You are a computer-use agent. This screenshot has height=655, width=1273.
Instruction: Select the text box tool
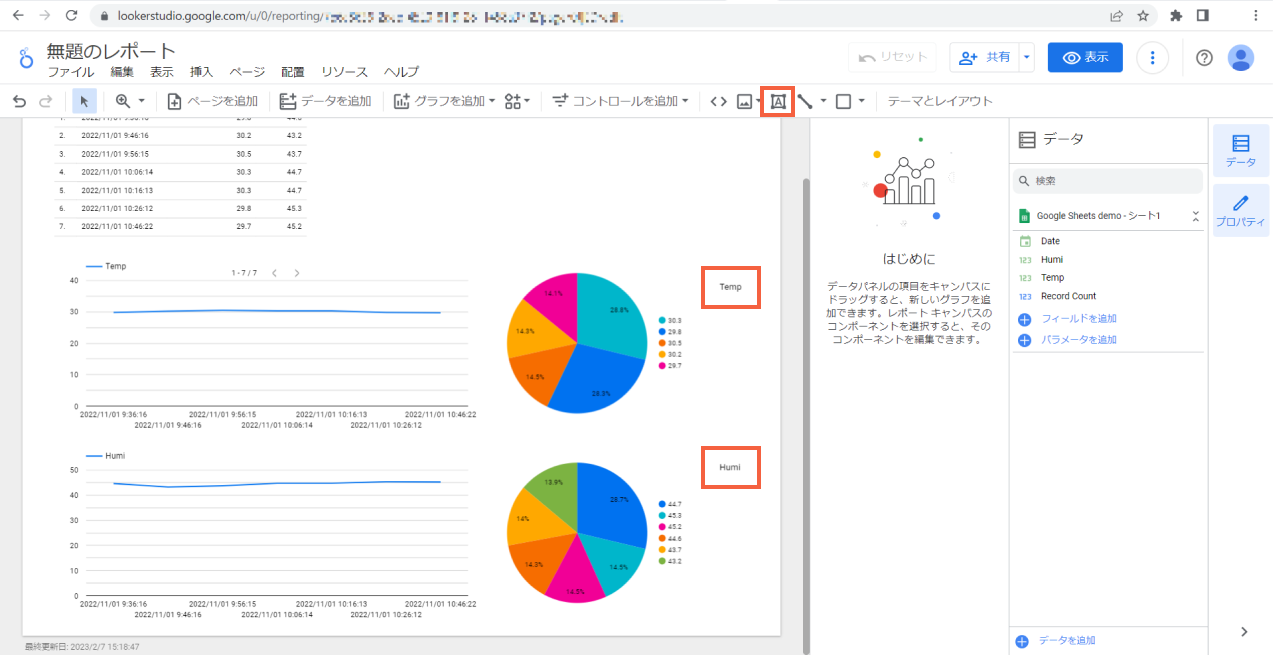coord(776,100)
